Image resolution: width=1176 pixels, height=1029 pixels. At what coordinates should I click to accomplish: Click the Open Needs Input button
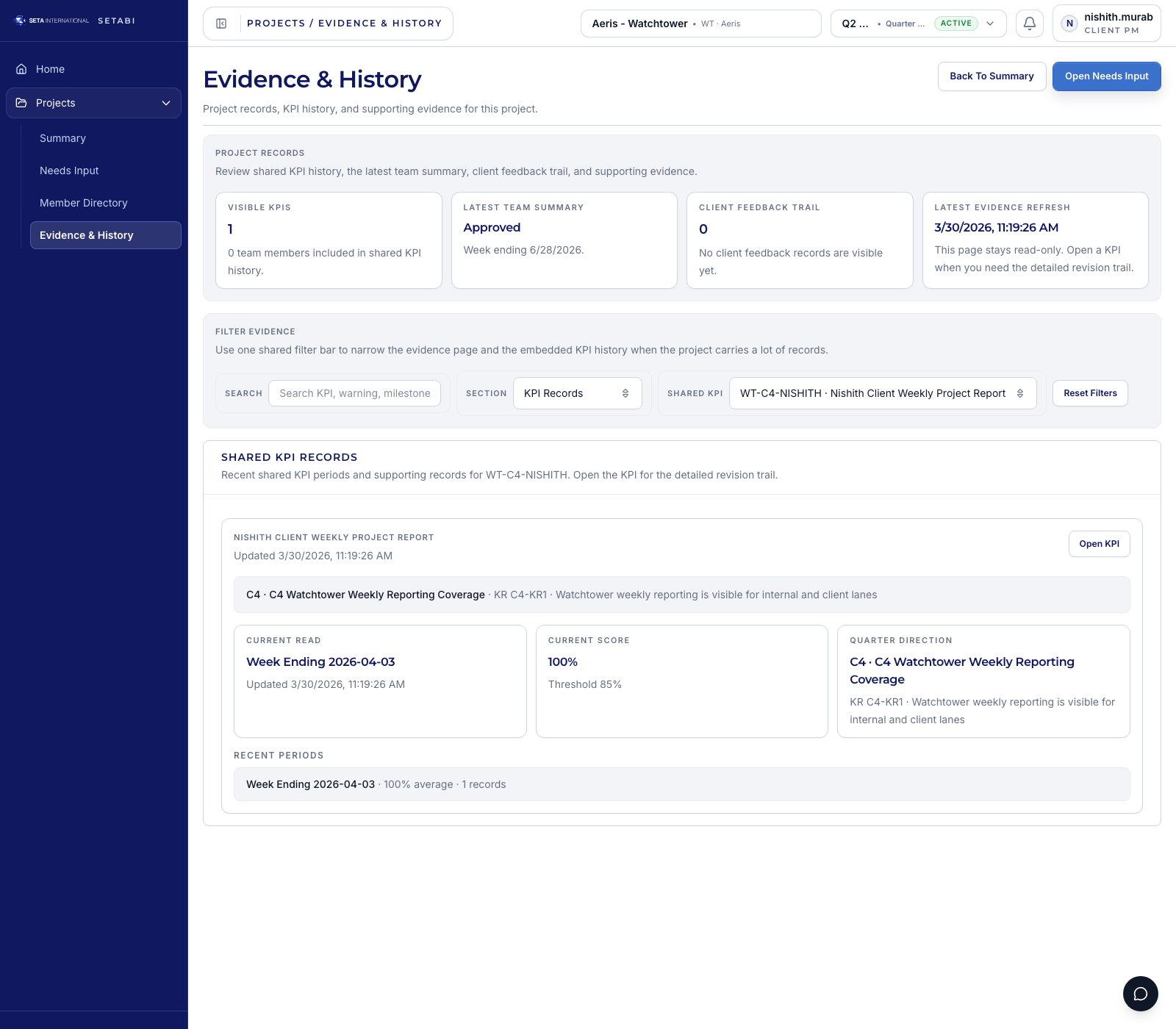[x=1106, y=76]
